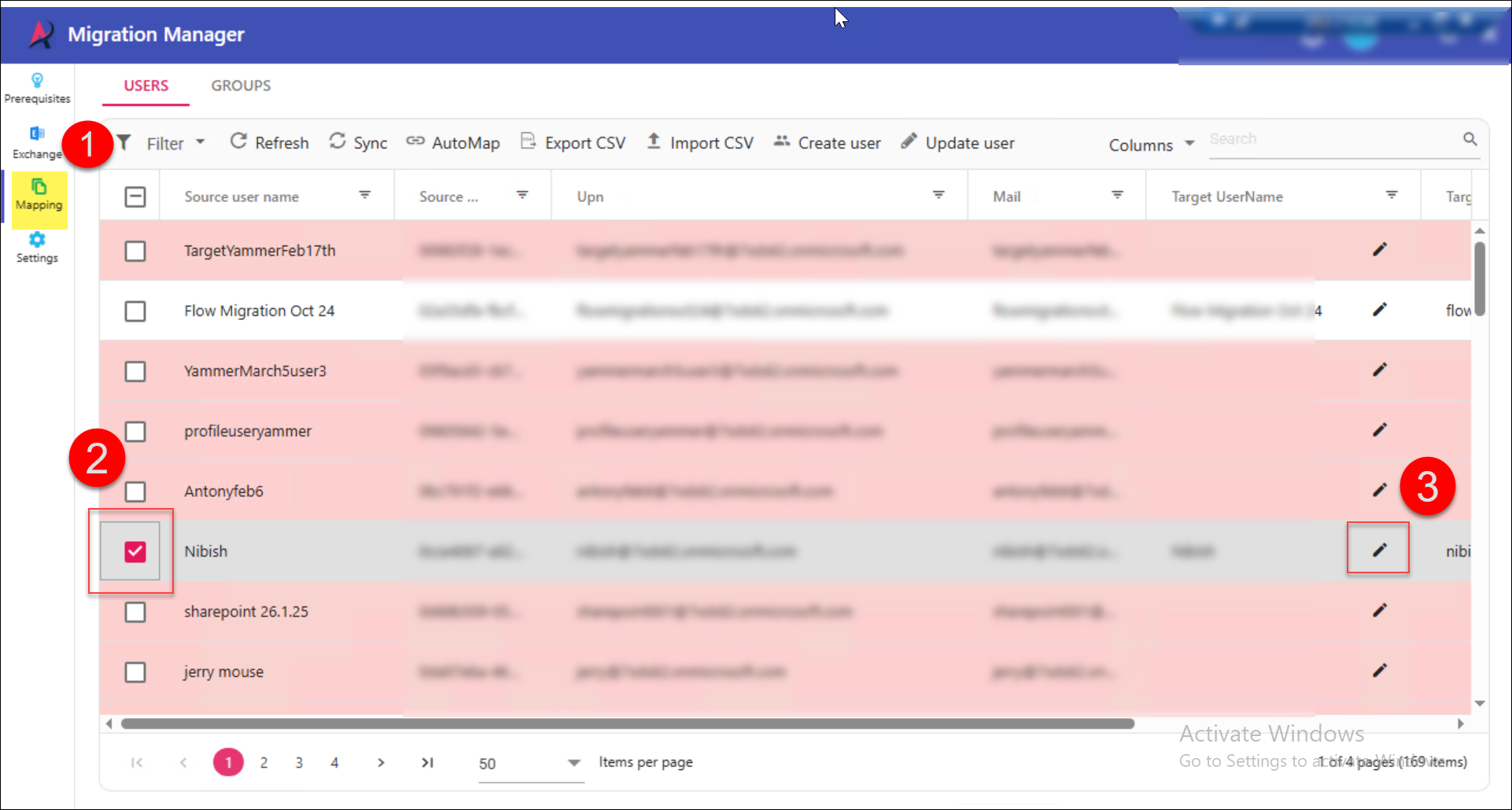Open the Exchange sidebar section
1512x810 pixels.
click(37, 142)
